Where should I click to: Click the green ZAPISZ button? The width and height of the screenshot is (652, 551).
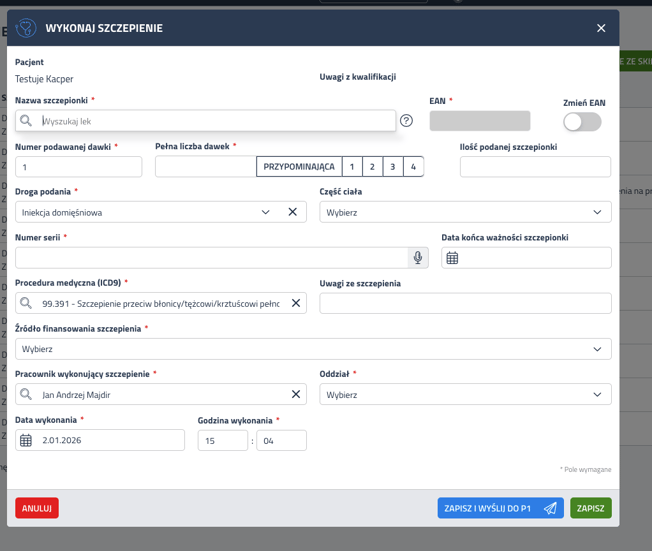[590, 508]
